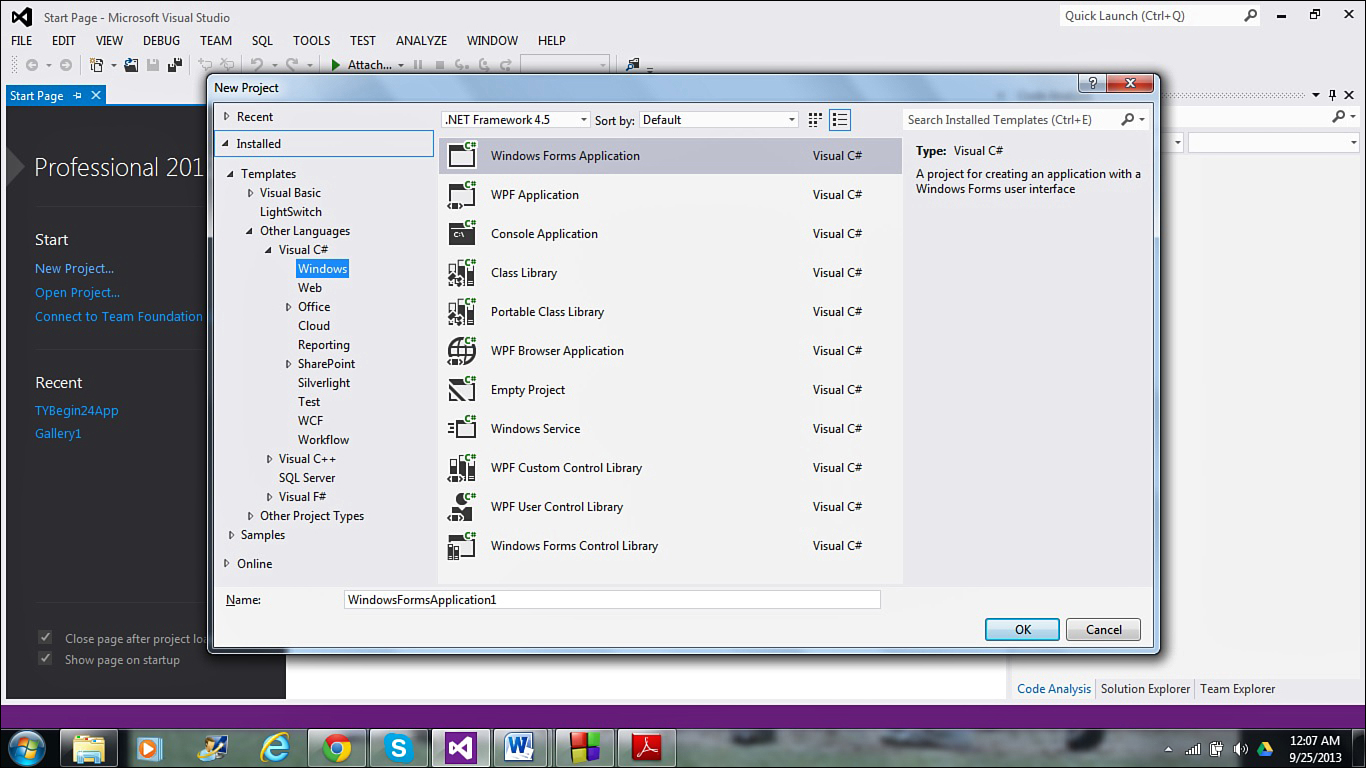
Task: Switch templates to medium list view
Action: pos(840,120)
